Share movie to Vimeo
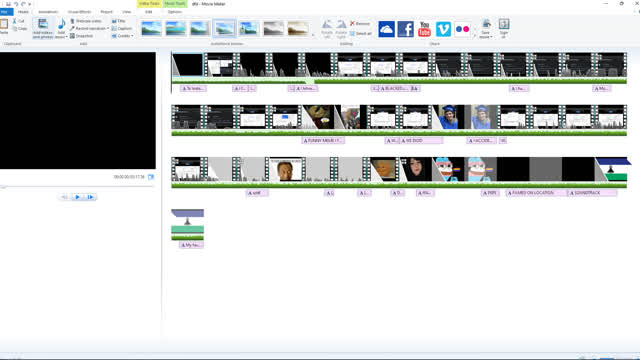Screen dimensions: 640x360 coord(443,29)
